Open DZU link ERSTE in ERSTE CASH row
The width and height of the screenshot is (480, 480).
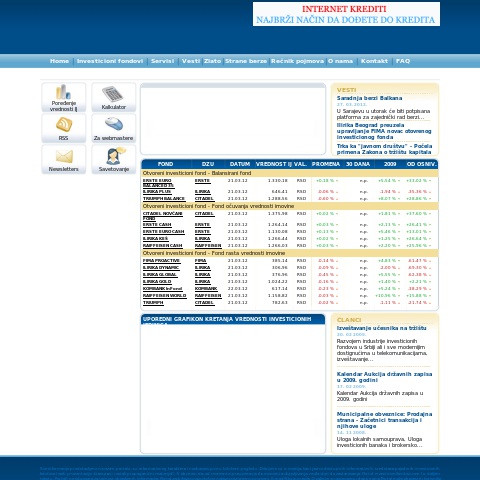point(202,225)
